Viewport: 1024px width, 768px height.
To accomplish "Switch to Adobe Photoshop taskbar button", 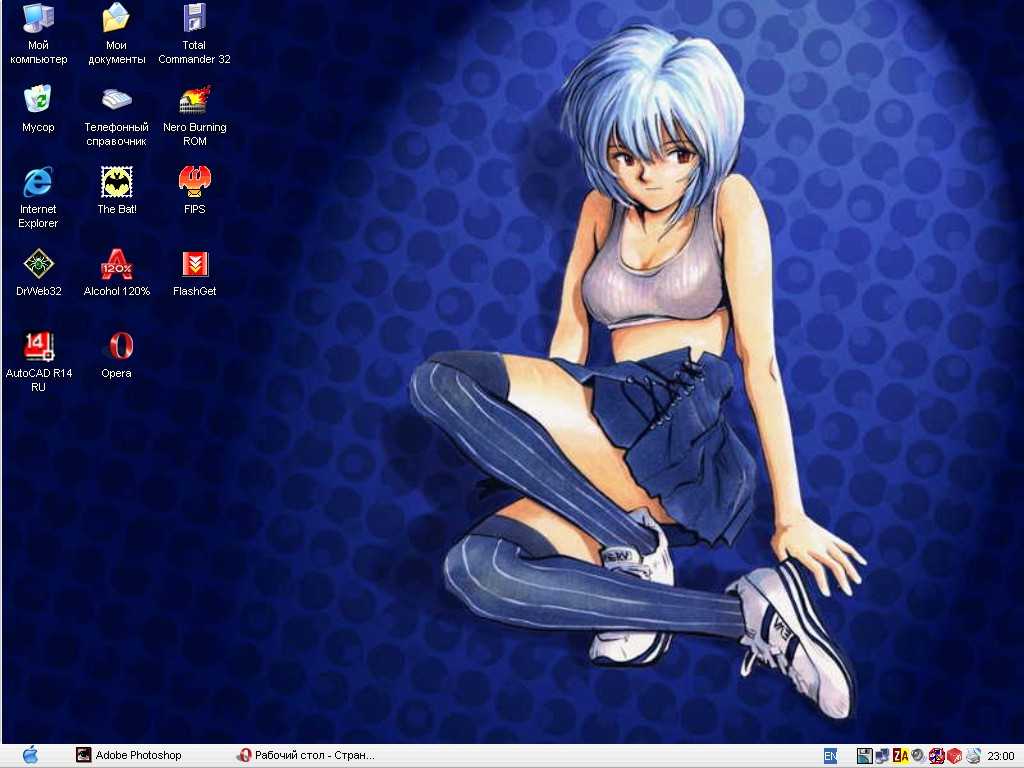I will click(129, 756).
